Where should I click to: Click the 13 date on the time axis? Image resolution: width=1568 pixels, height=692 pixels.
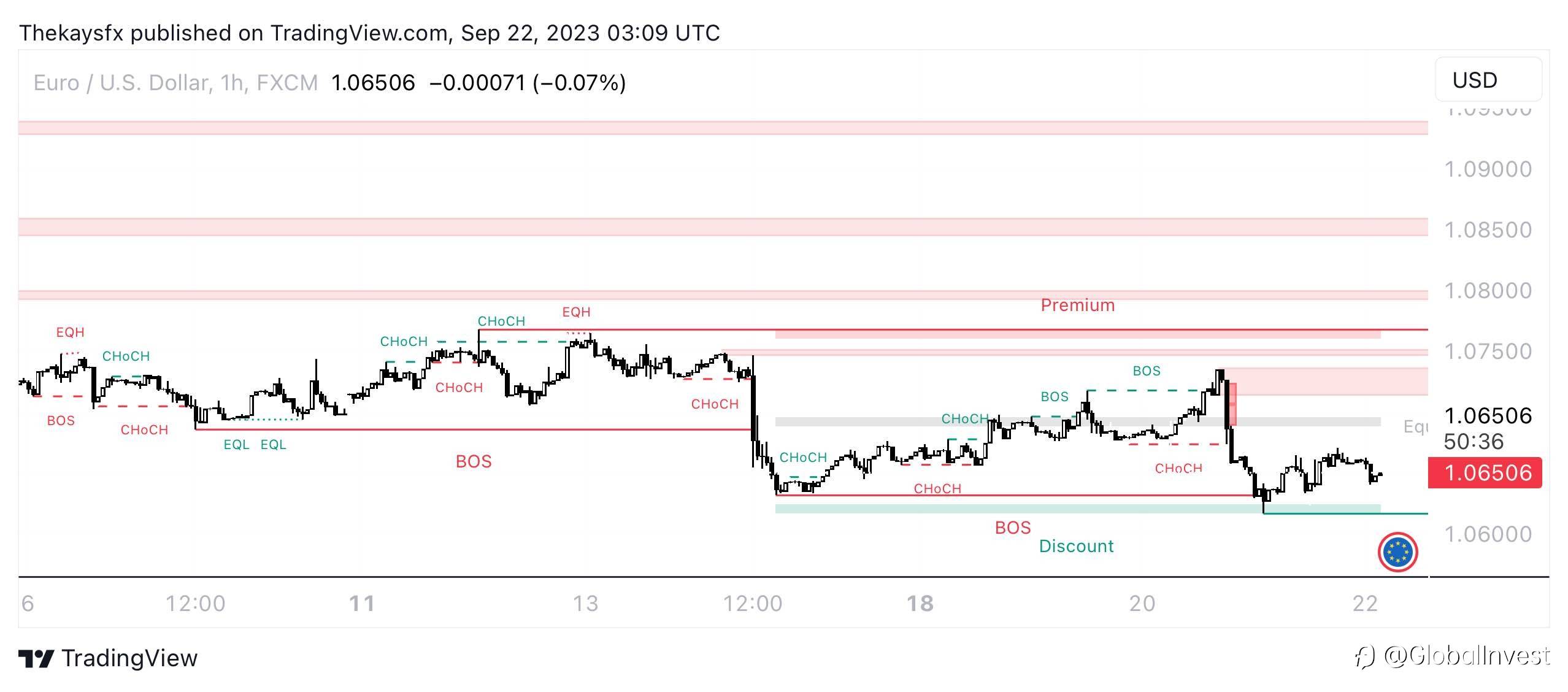[x=585, y=604]
